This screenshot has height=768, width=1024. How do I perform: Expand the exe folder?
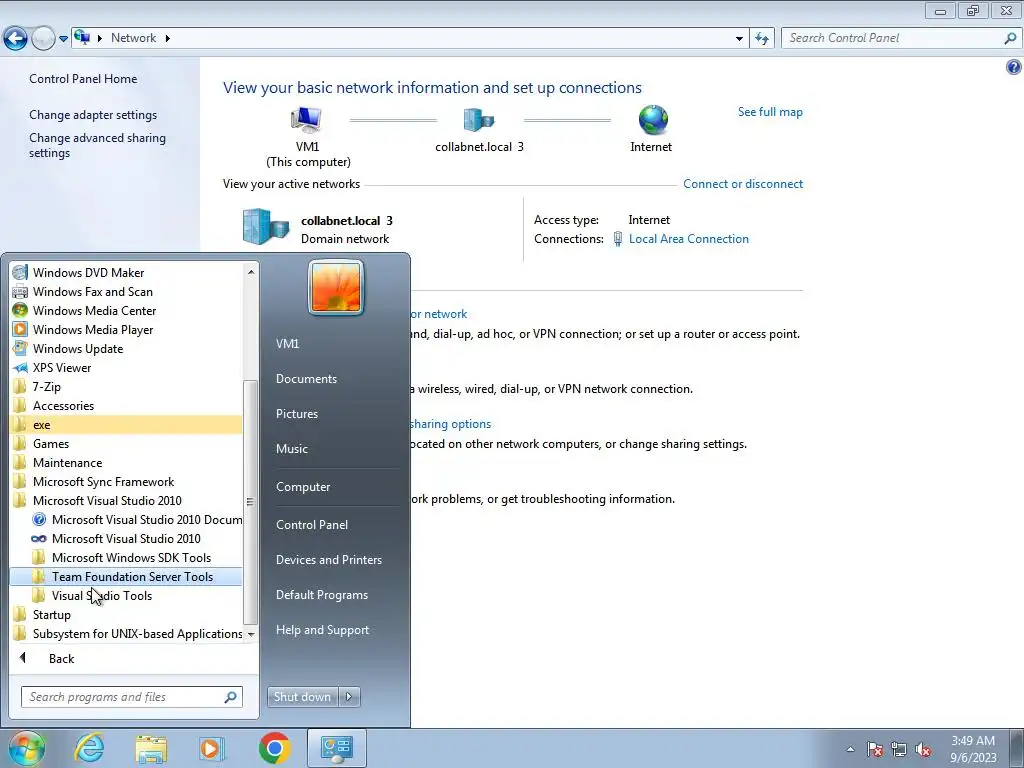coord(127,424)
